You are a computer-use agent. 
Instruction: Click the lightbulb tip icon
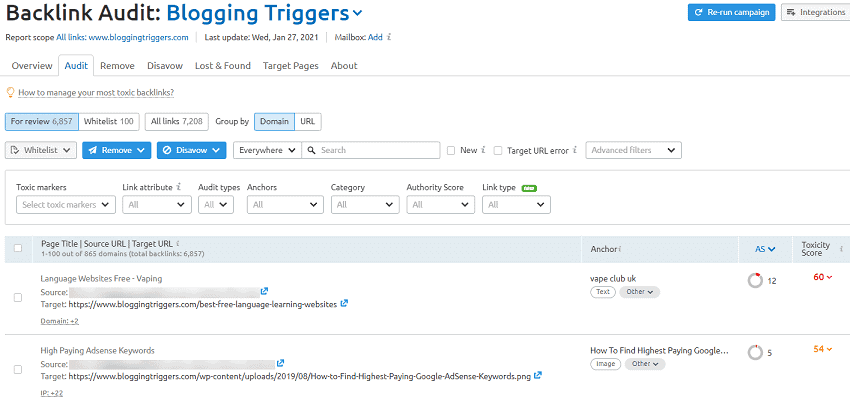coord(9,93)
